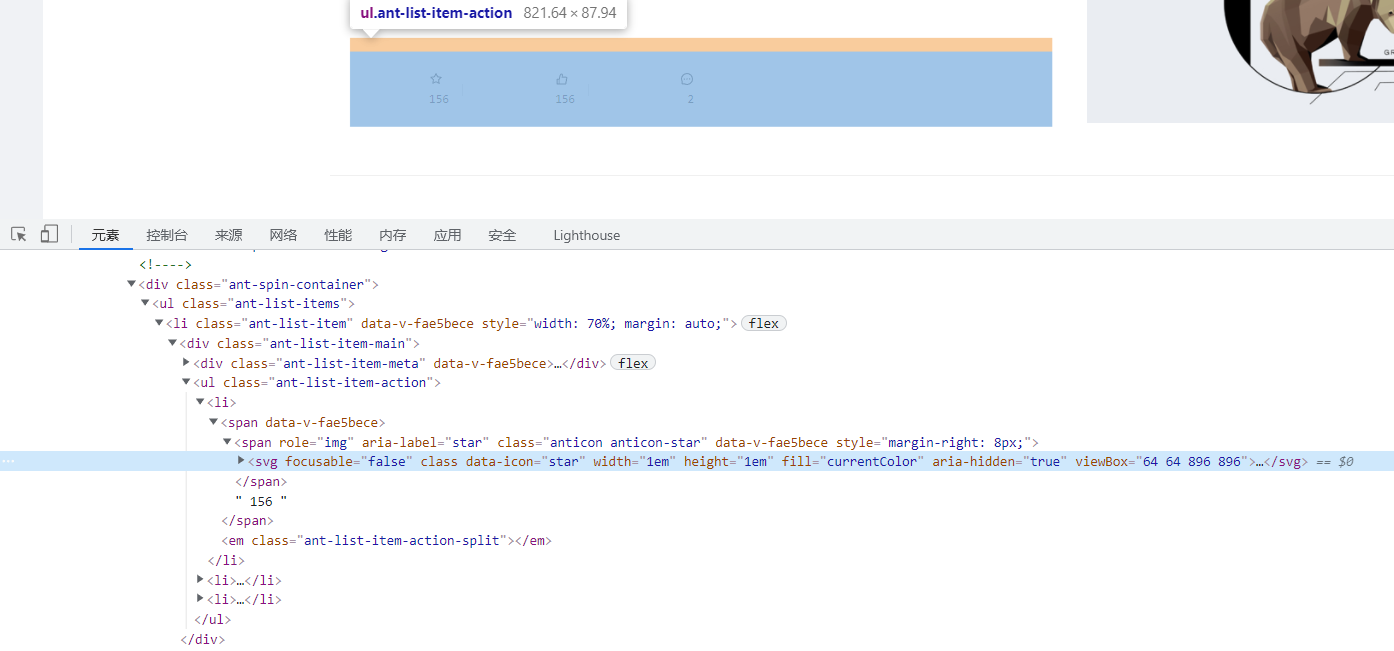This screenshot has width=1394, height=651.
Task: Expand the last collapsed li node
Action: [200, 599]
